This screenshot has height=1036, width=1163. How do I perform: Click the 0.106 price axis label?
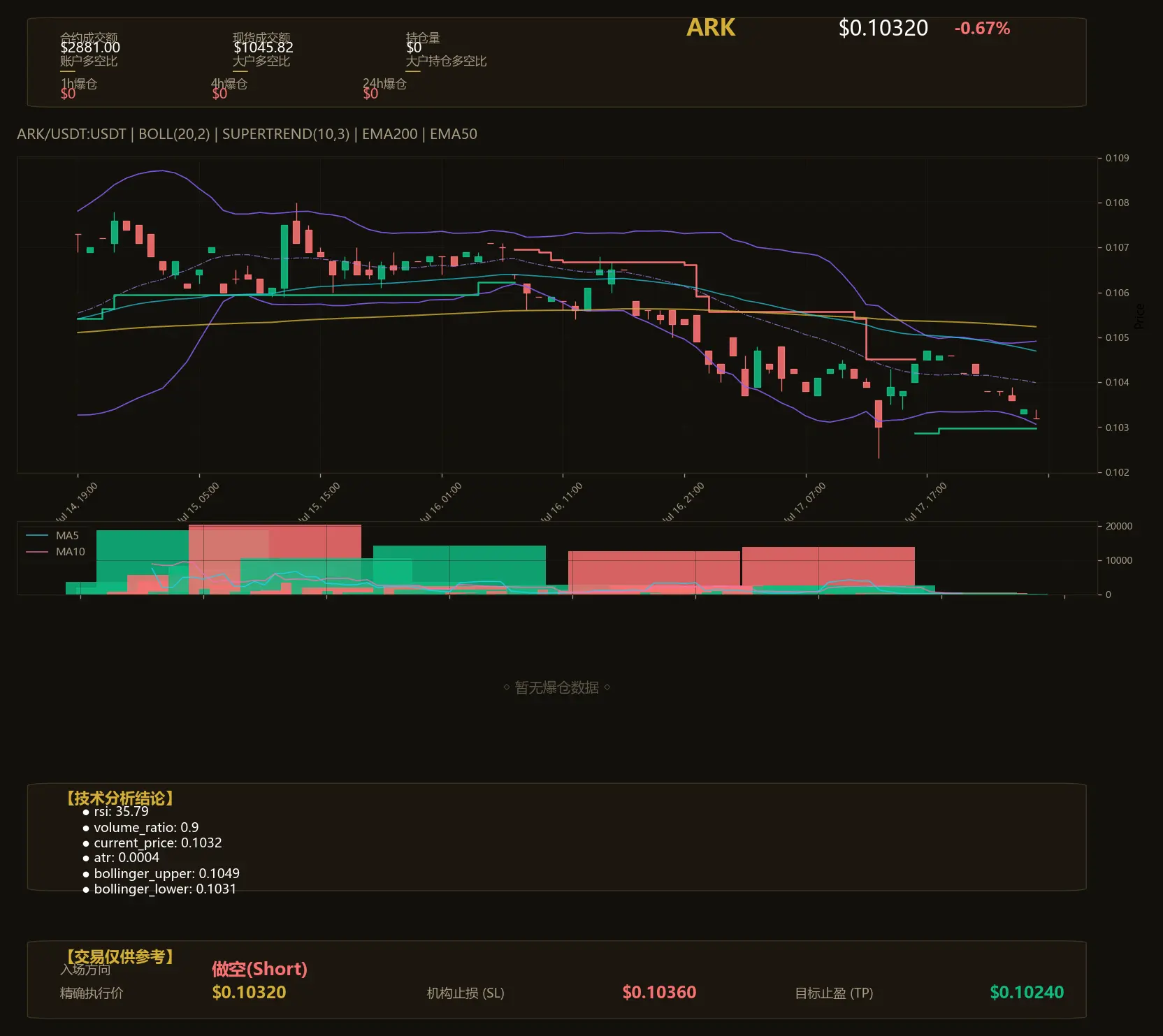point(1117,293)
